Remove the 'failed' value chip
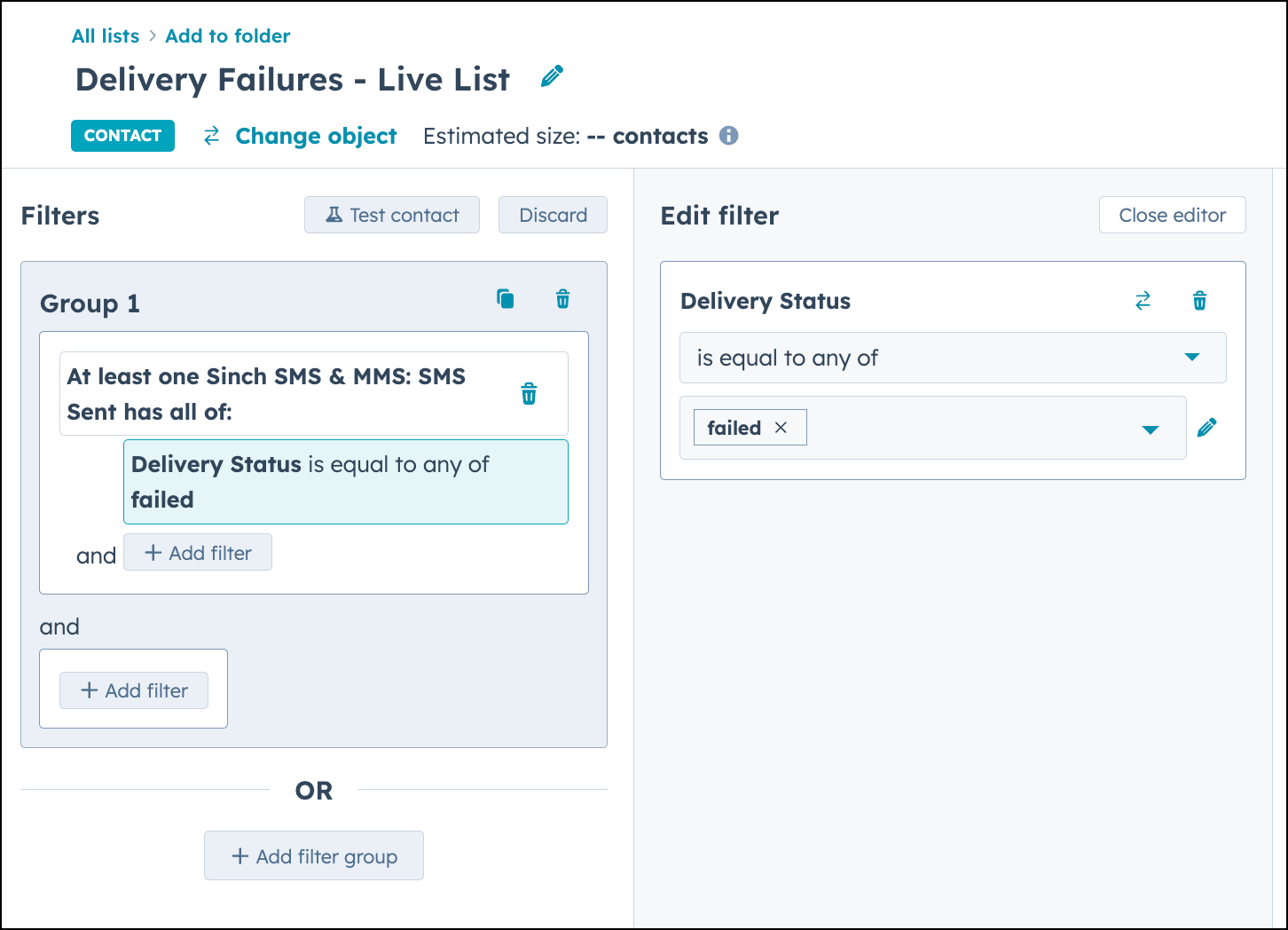1288x930 pixels. (x=781, y=427)
